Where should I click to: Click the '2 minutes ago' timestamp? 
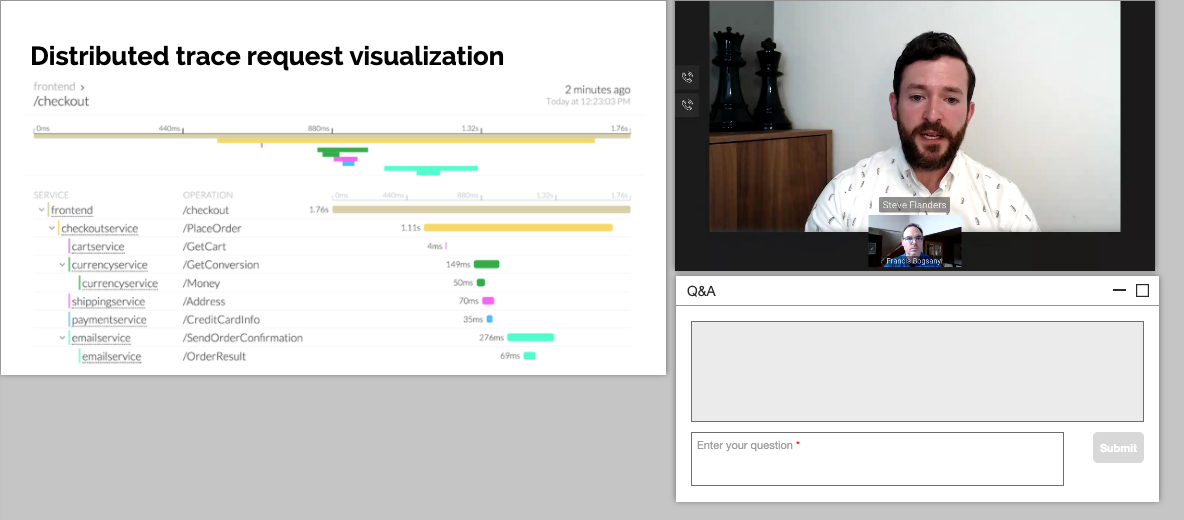click(597, 89)
